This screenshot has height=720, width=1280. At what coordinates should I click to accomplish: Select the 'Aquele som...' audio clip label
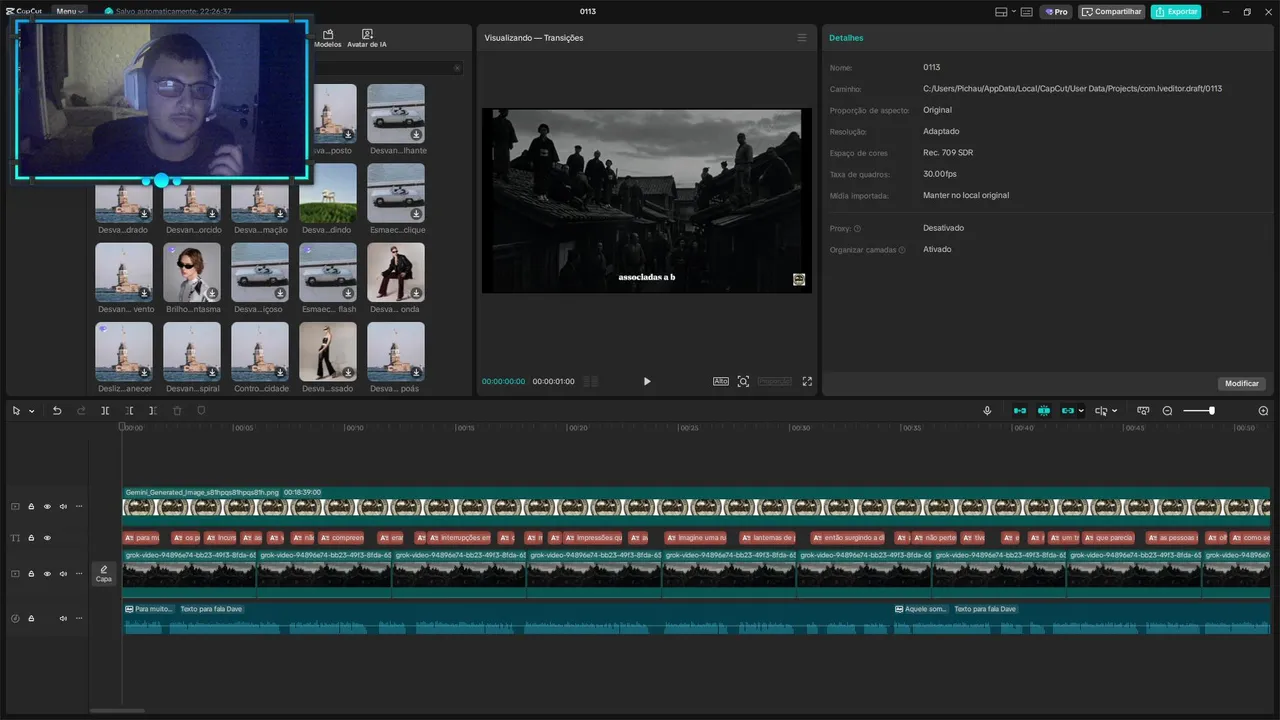pyautogui.click(x=921, y=609)
